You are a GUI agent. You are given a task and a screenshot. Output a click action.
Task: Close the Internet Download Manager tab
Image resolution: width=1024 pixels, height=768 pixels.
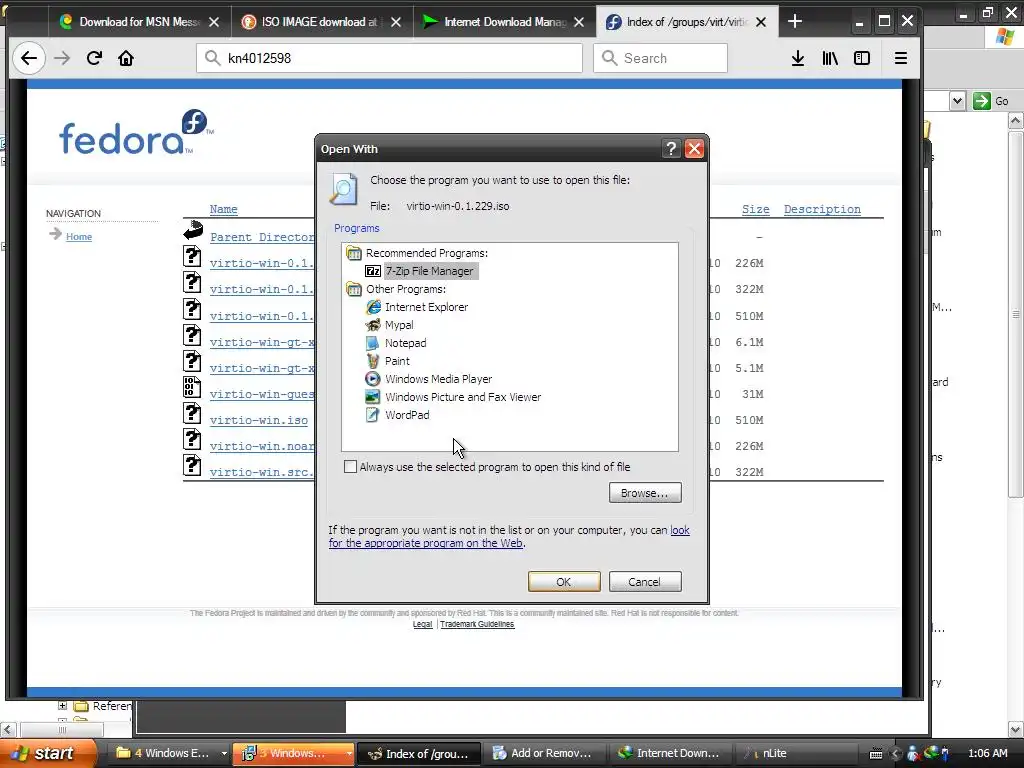[x=579, y=22]
